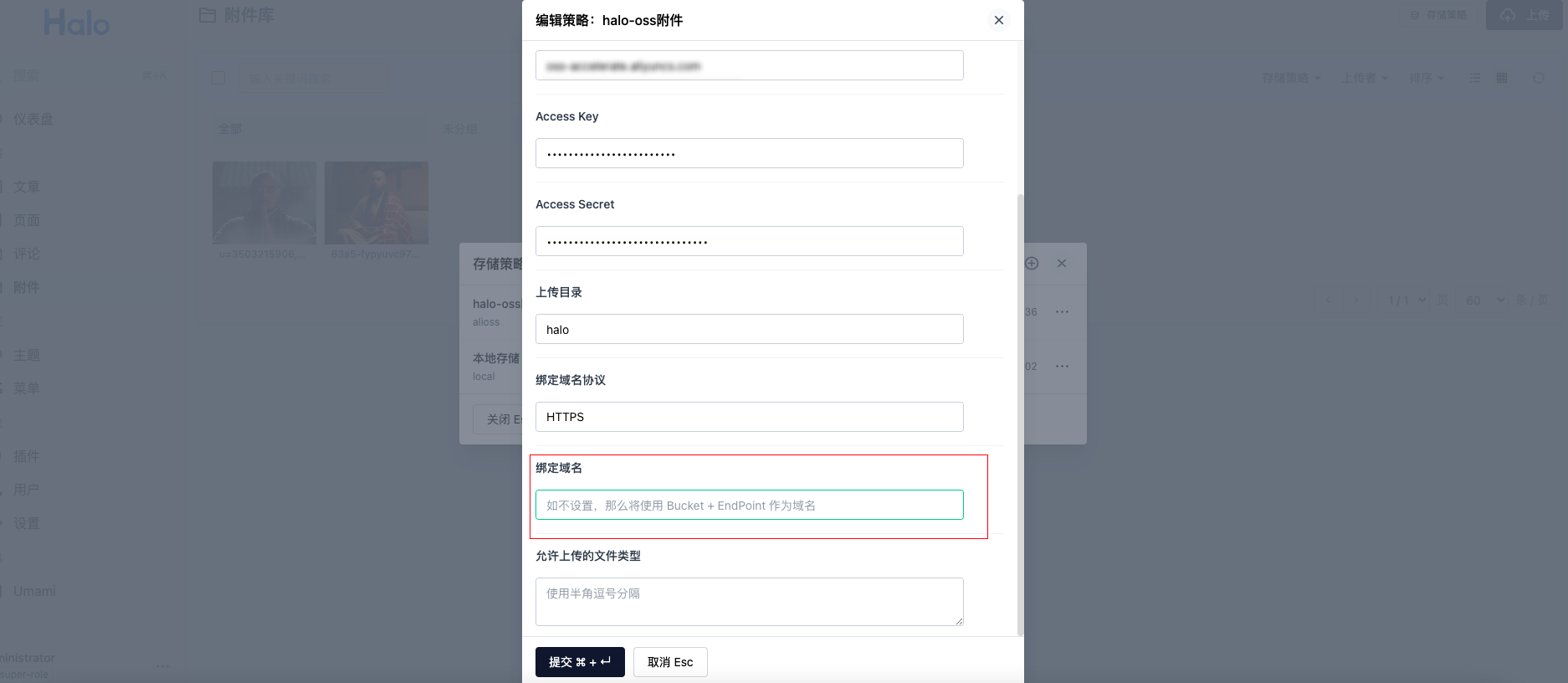Screen dimensions: 1568x683
Task: Open 主题 in the background sidebar
Action: (27, 355)
